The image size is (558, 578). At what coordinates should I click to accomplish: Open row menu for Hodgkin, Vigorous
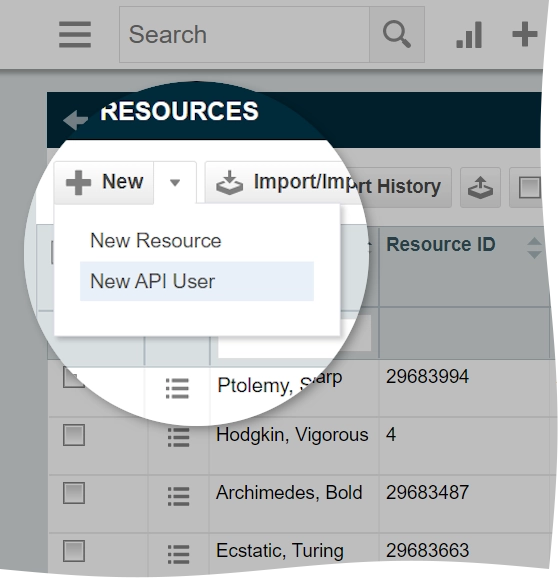coord(178,437)
